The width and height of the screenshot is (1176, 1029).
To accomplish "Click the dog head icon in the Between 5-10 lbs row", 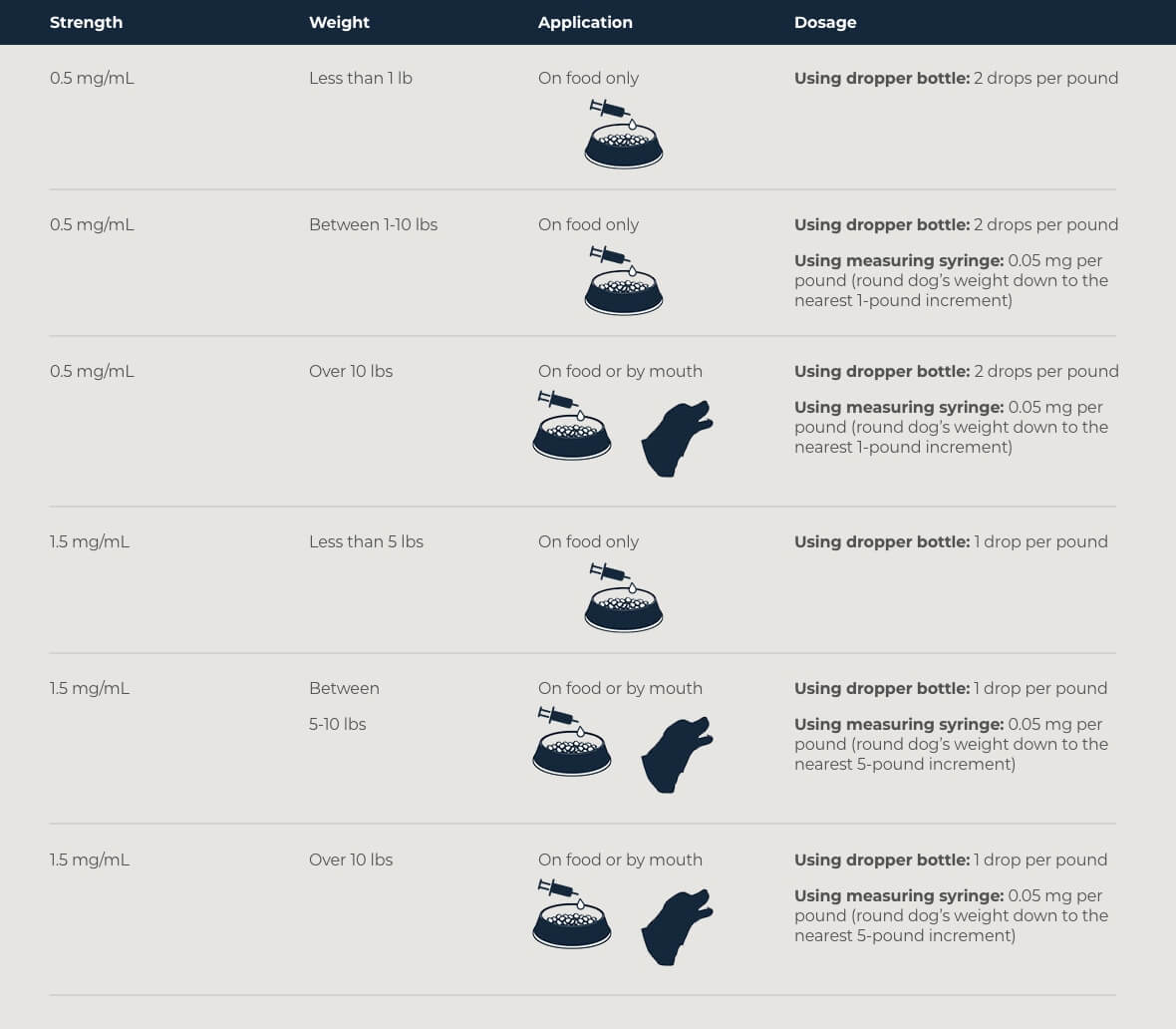I will point(677,755).
